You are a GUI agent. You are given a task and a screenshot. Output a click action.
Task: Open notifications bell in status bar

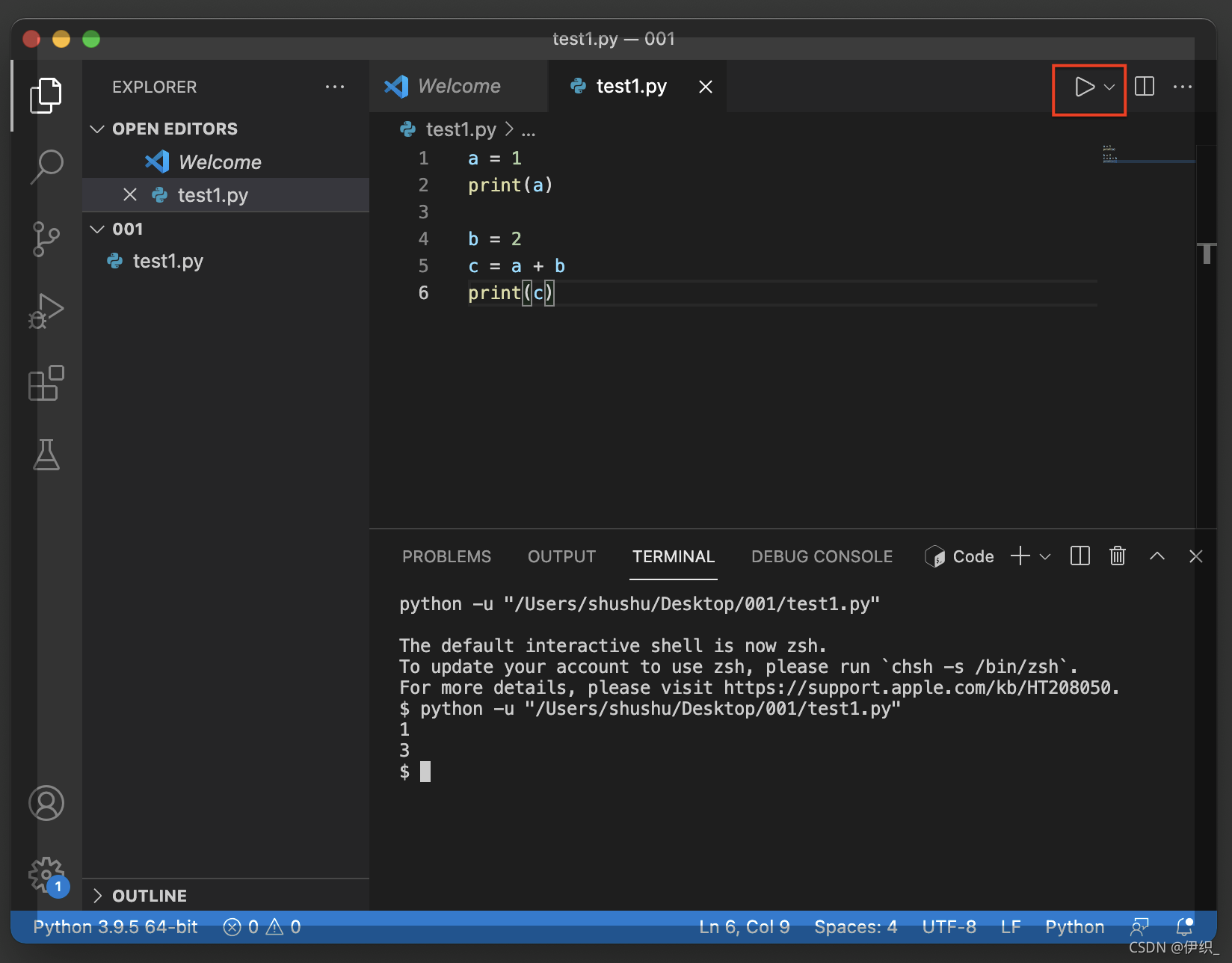click(1185, 926)
